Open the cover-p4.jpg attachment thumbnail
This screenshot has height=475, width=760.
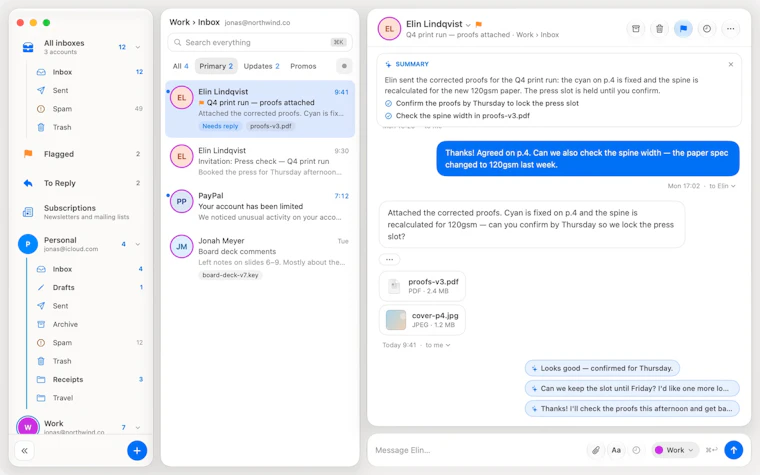(396, 320)
